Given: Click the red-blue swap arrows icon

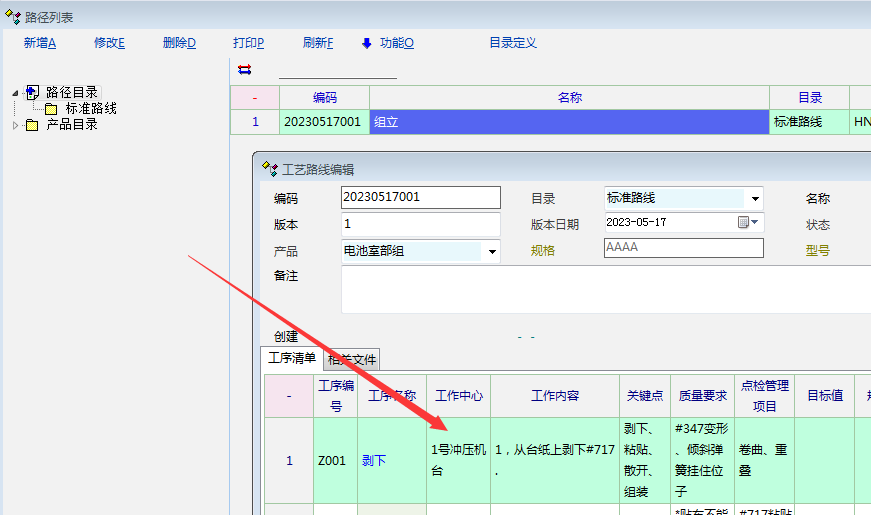Looking at the screenshot, I should [245, 70].
